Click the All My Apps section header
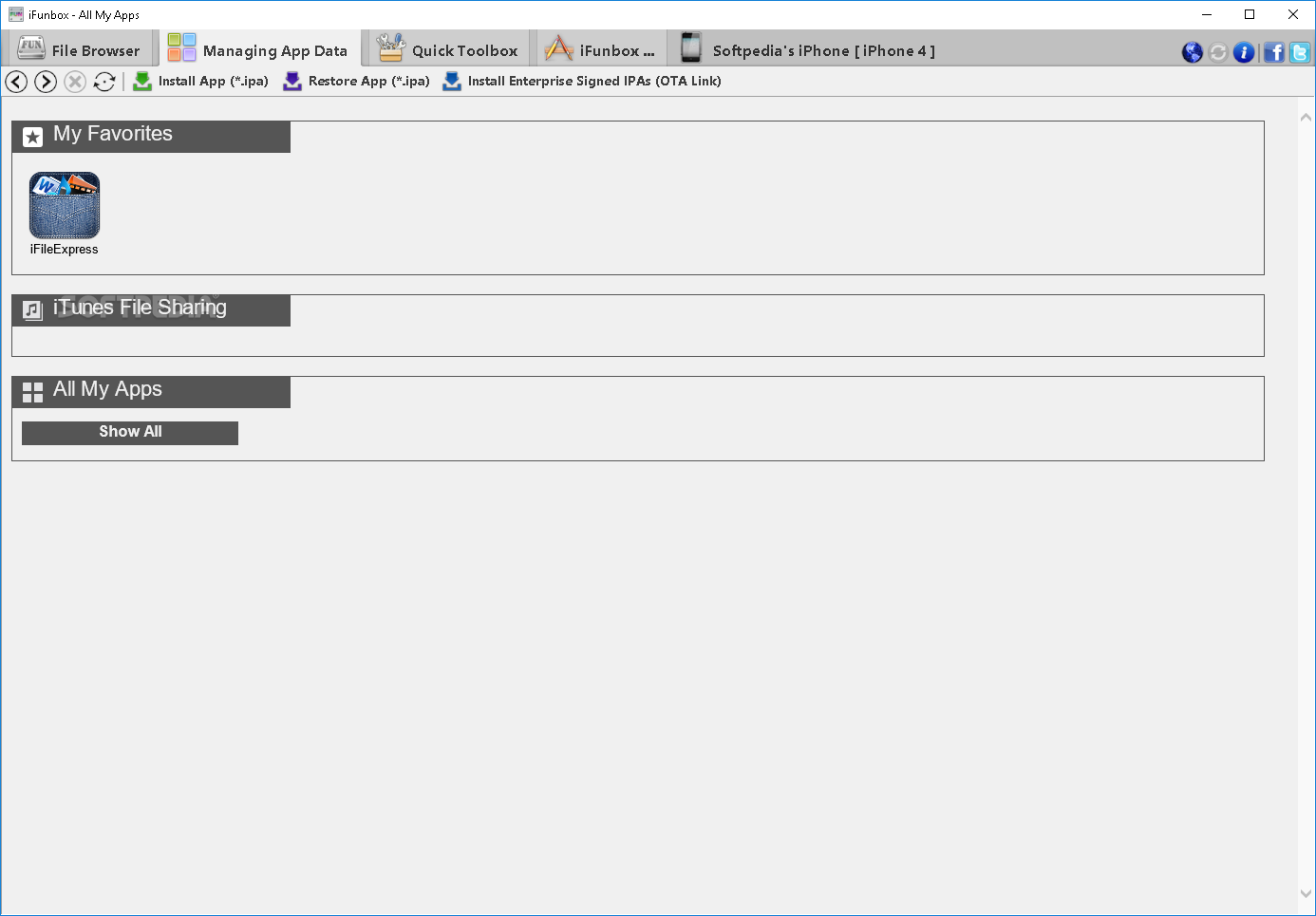Viewport: 1316px width, 916px height. pos(151,392)
